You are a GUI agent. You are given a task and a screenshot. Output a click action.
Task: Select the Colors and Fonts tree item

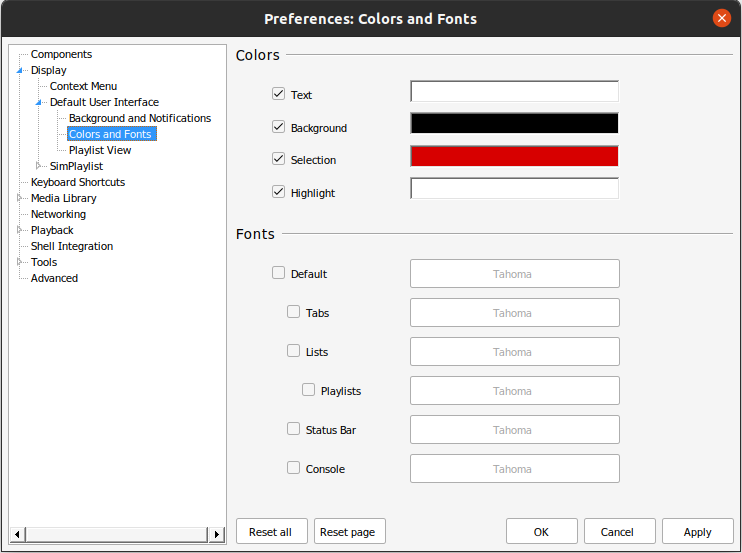pyautogui.click(x=111, y=134)
